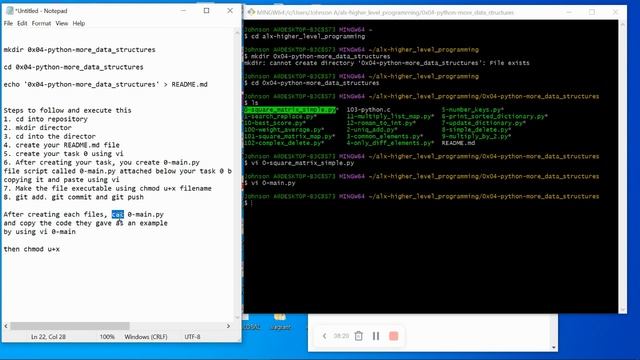
Task: Click '8. git add. git commit and git push'
Action: tap(73, 197)
